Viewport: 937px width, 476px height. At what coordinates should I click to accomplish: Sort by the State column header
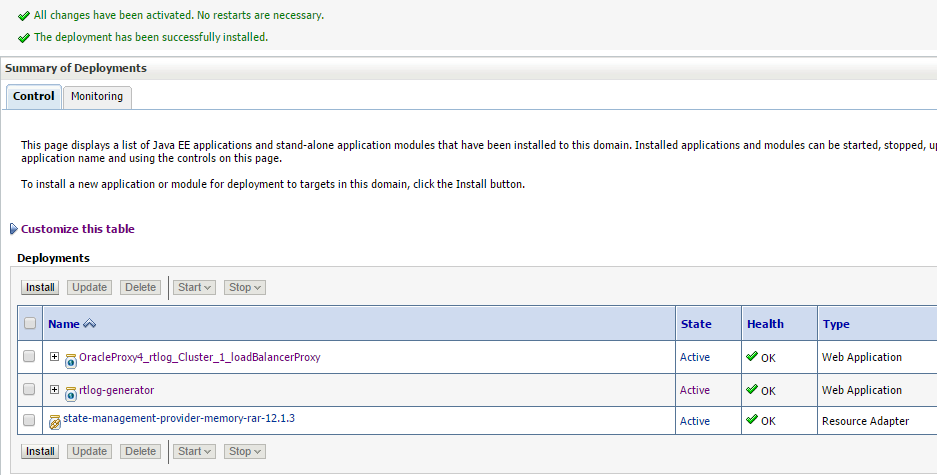(696, 324)
